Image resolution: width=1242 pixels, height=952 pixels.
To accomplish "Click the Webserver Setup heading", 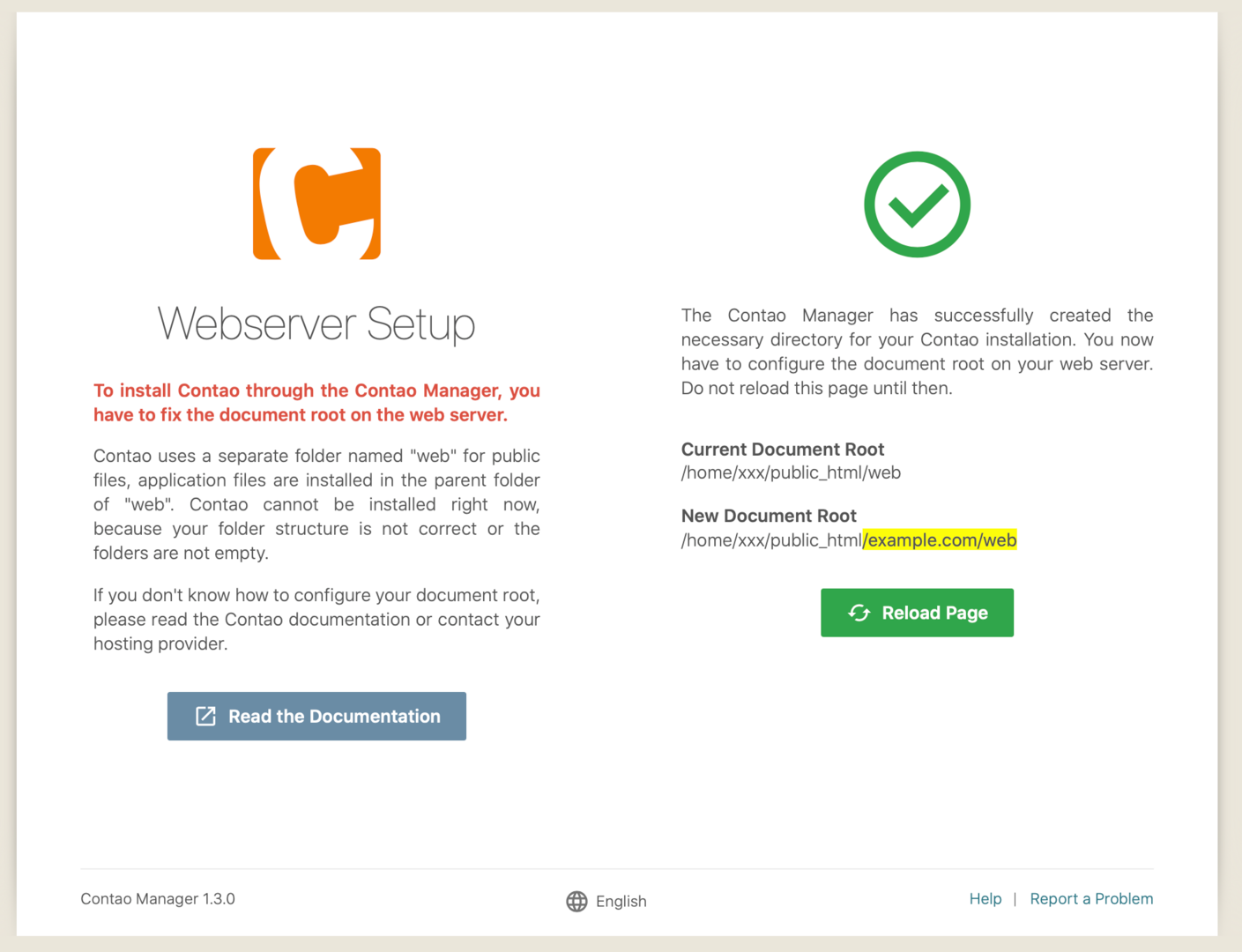I will click(316, 324).
